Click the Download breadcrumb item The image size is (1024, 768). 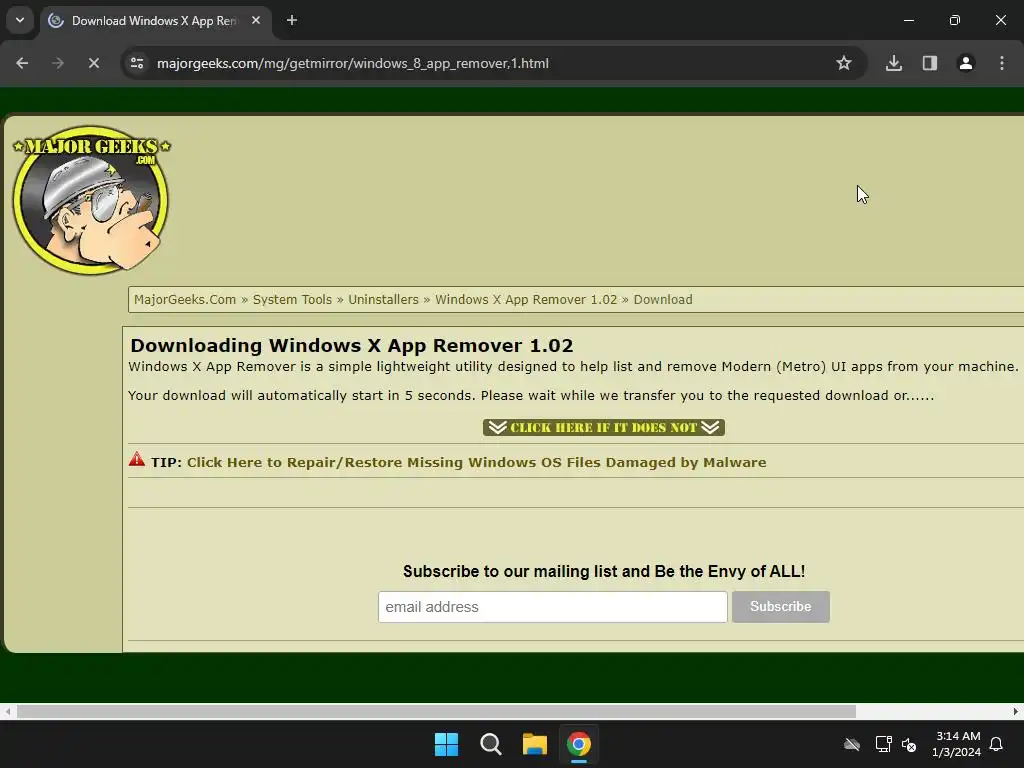[x=663, y=300]
